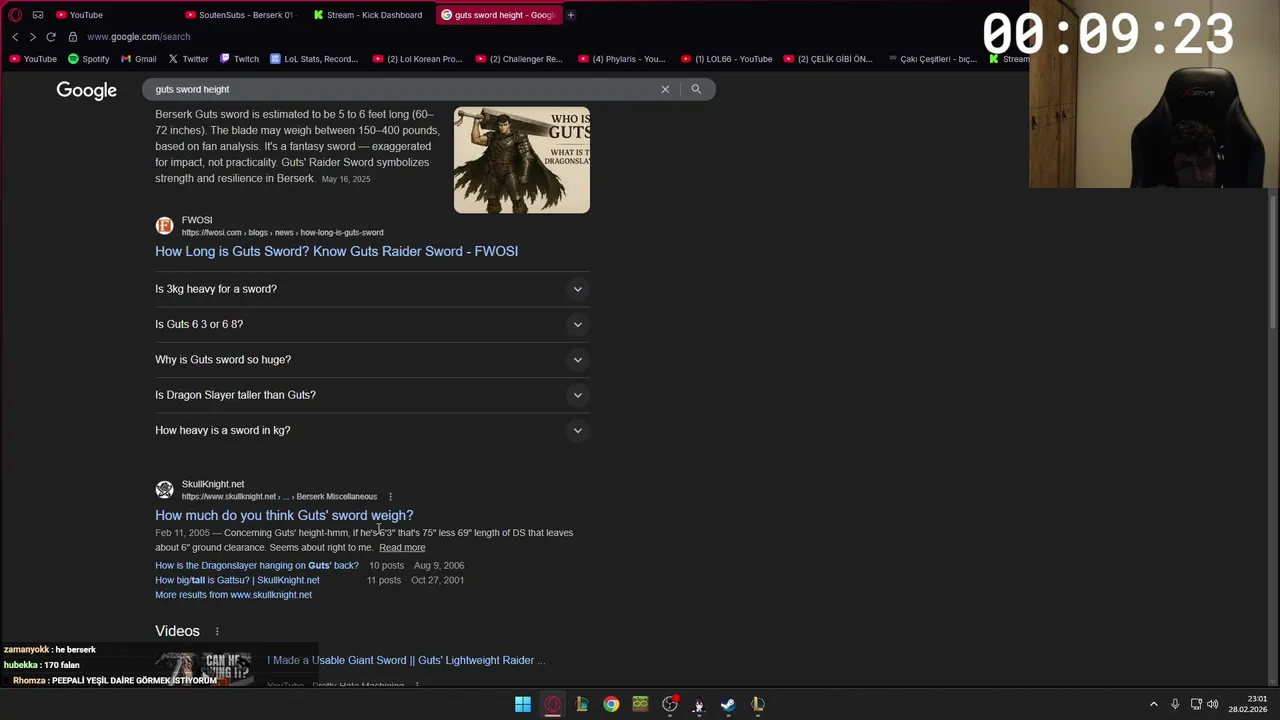Open the Twitter bookmark
Screen dimensions: 1280x720
(x=188, y=59)
